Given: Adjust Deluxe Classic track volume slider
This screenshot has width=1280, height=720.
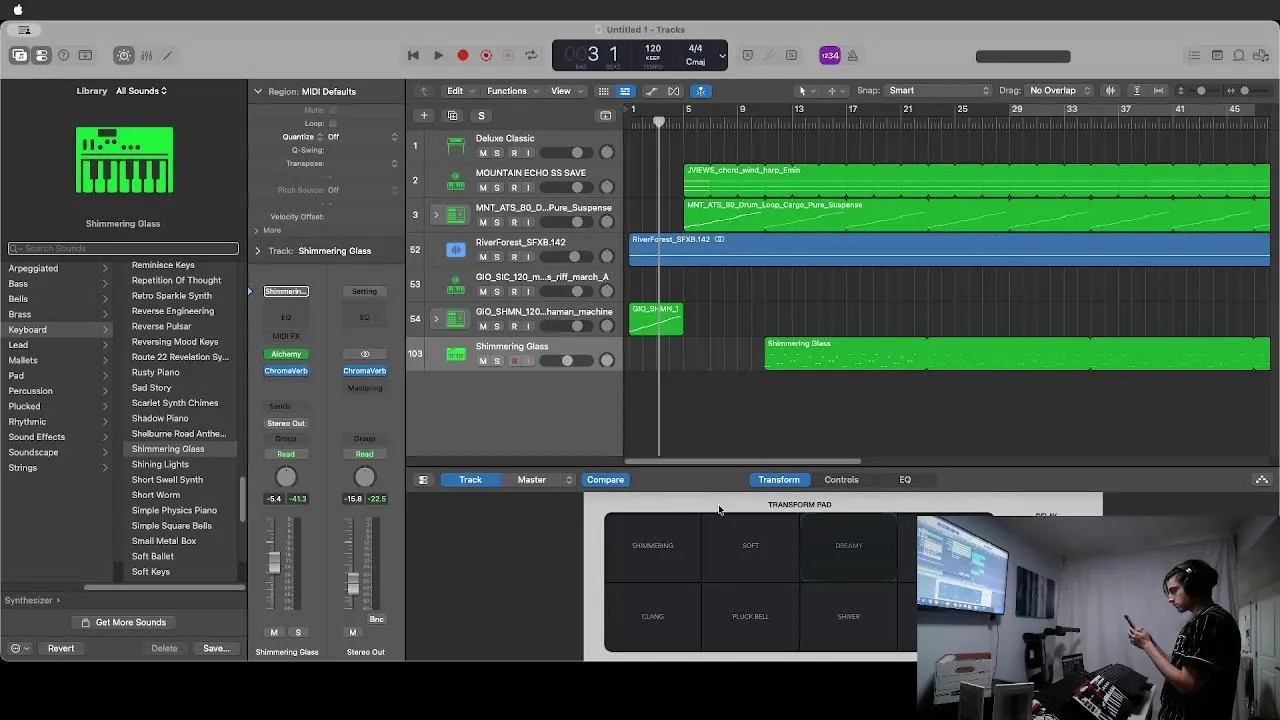Looking at the screenshot, I should (x=566, y=153).
